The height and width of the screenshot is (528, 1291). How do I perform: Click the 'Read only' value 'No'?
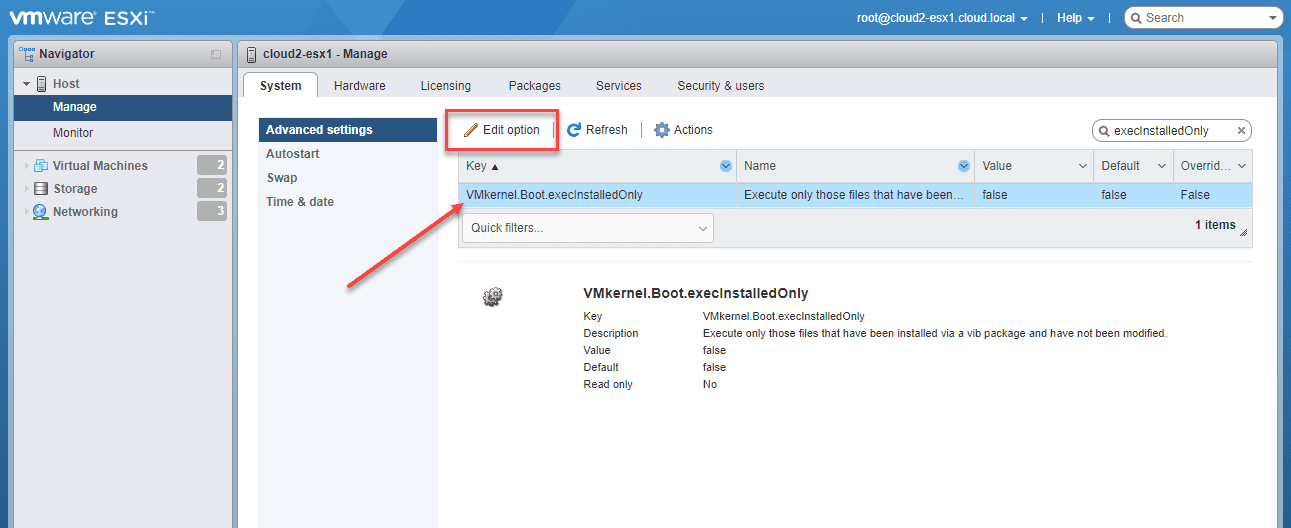[x=710, y=384]
